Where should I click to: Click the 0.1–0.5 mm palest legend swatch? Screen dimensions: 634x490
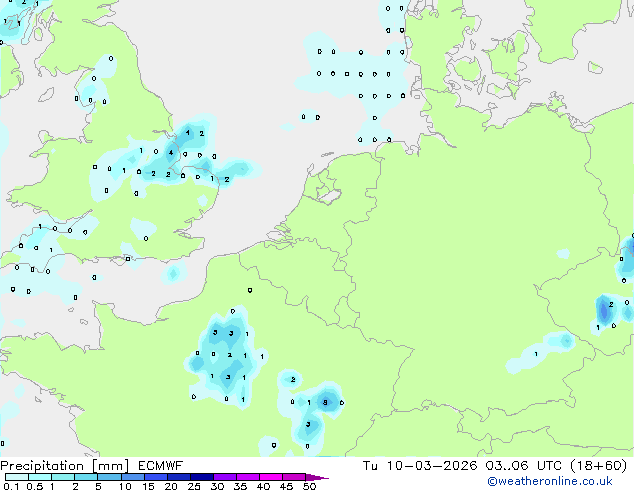(x=17, y=477)
